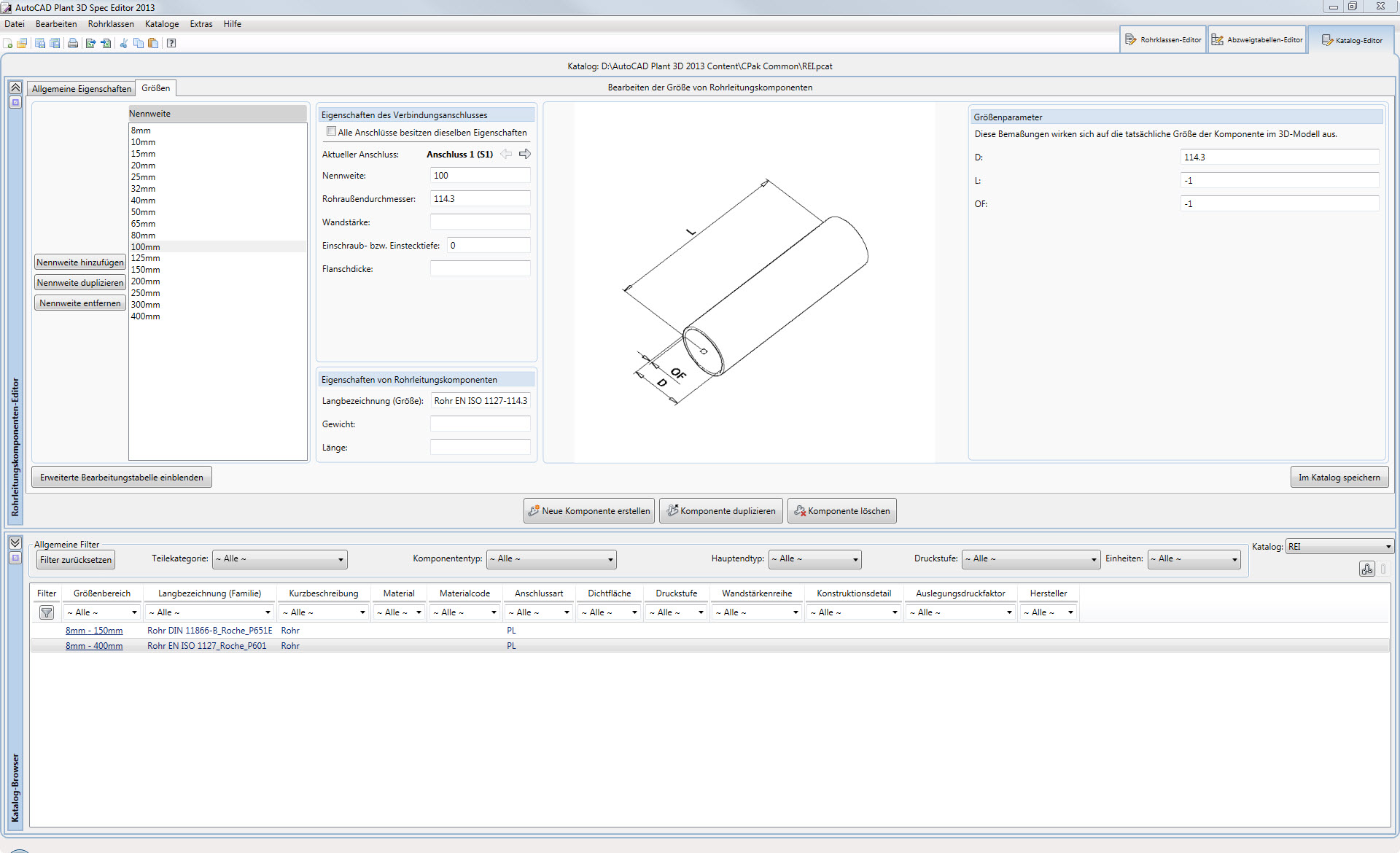Click Nennweite hinzufügen button

pyautogui.click(x=80, y=262)
